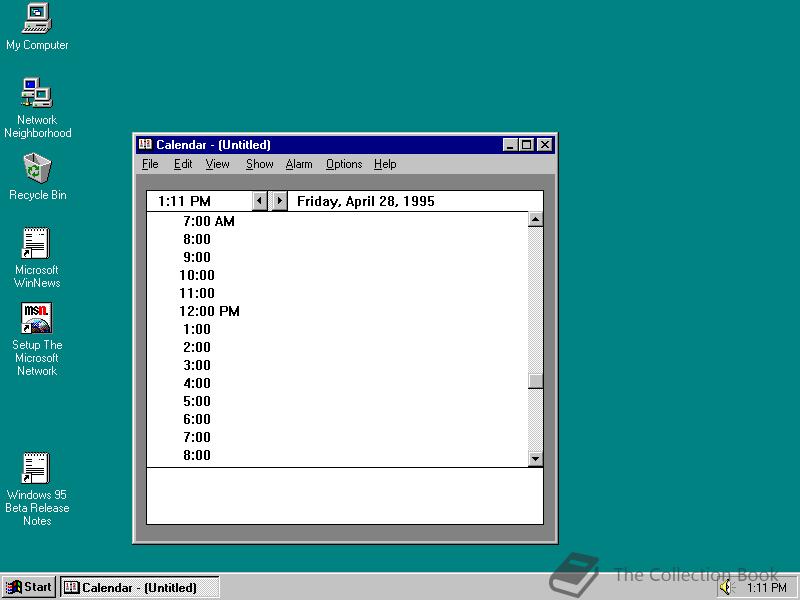Click the 11:00 appointment row
800x600 pixels.
pyautogui.click(x=337, y=293)
